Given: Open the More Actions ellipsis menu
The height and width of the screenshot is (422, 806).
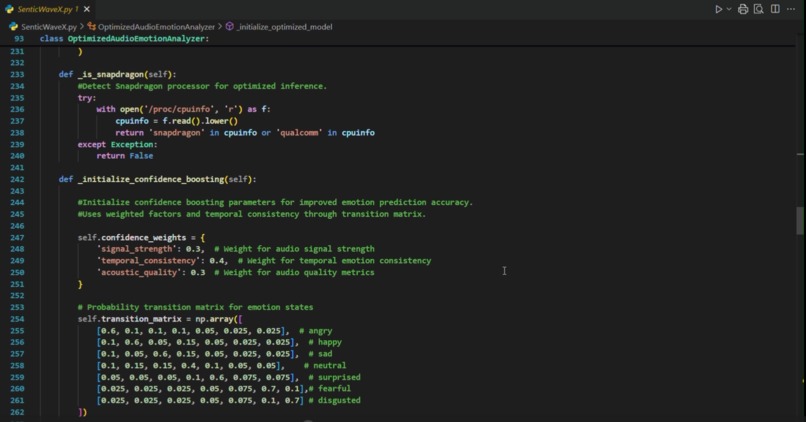Looking at the screenshot, I should [x=791, y=9].
